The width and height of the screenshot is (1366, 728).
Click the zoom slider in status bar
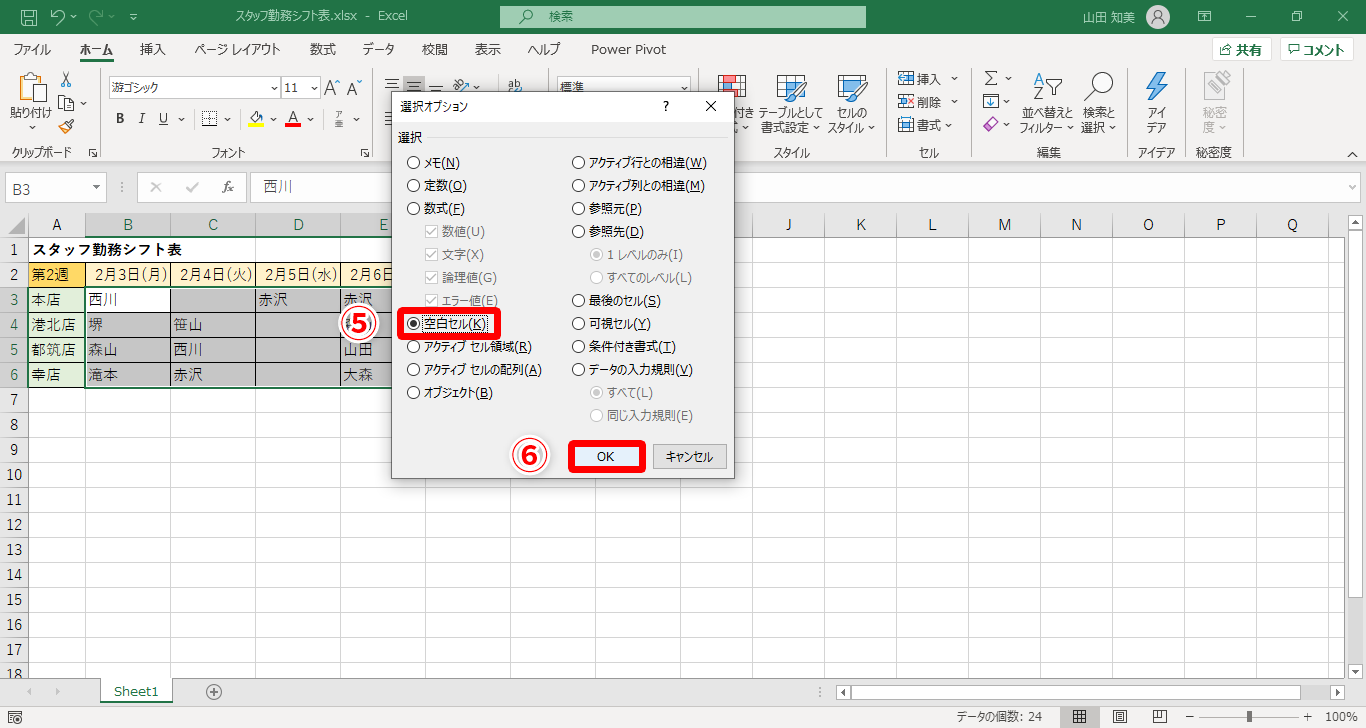point(1249,716)
